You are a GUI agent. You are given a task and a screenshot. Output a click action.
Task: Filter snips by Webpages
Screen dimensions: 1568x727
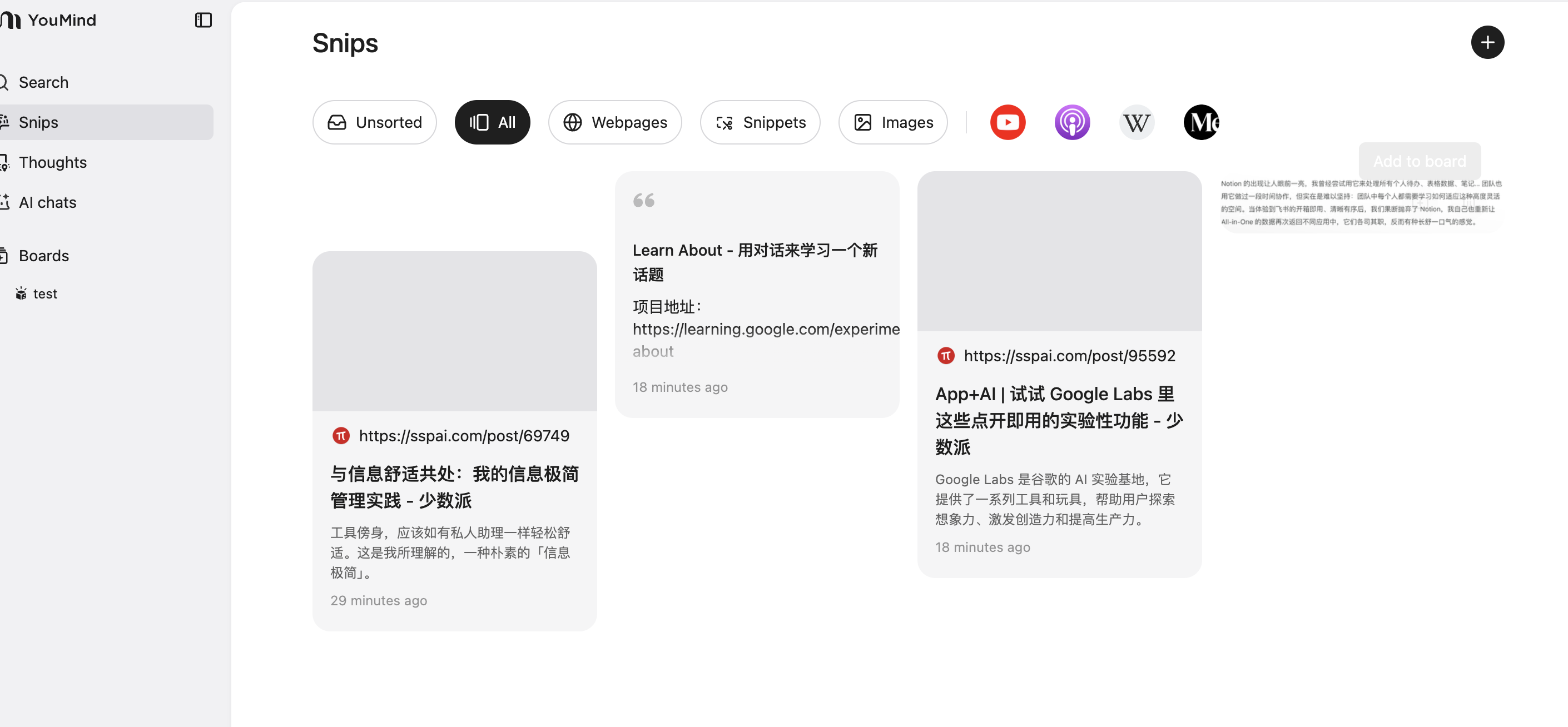614,122
